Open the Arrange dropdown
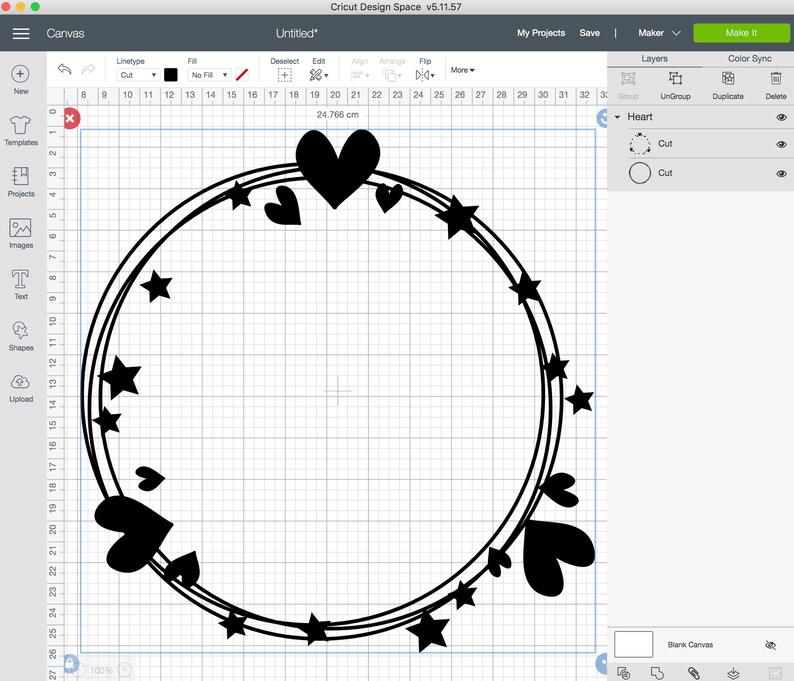 tap(392, 75)
